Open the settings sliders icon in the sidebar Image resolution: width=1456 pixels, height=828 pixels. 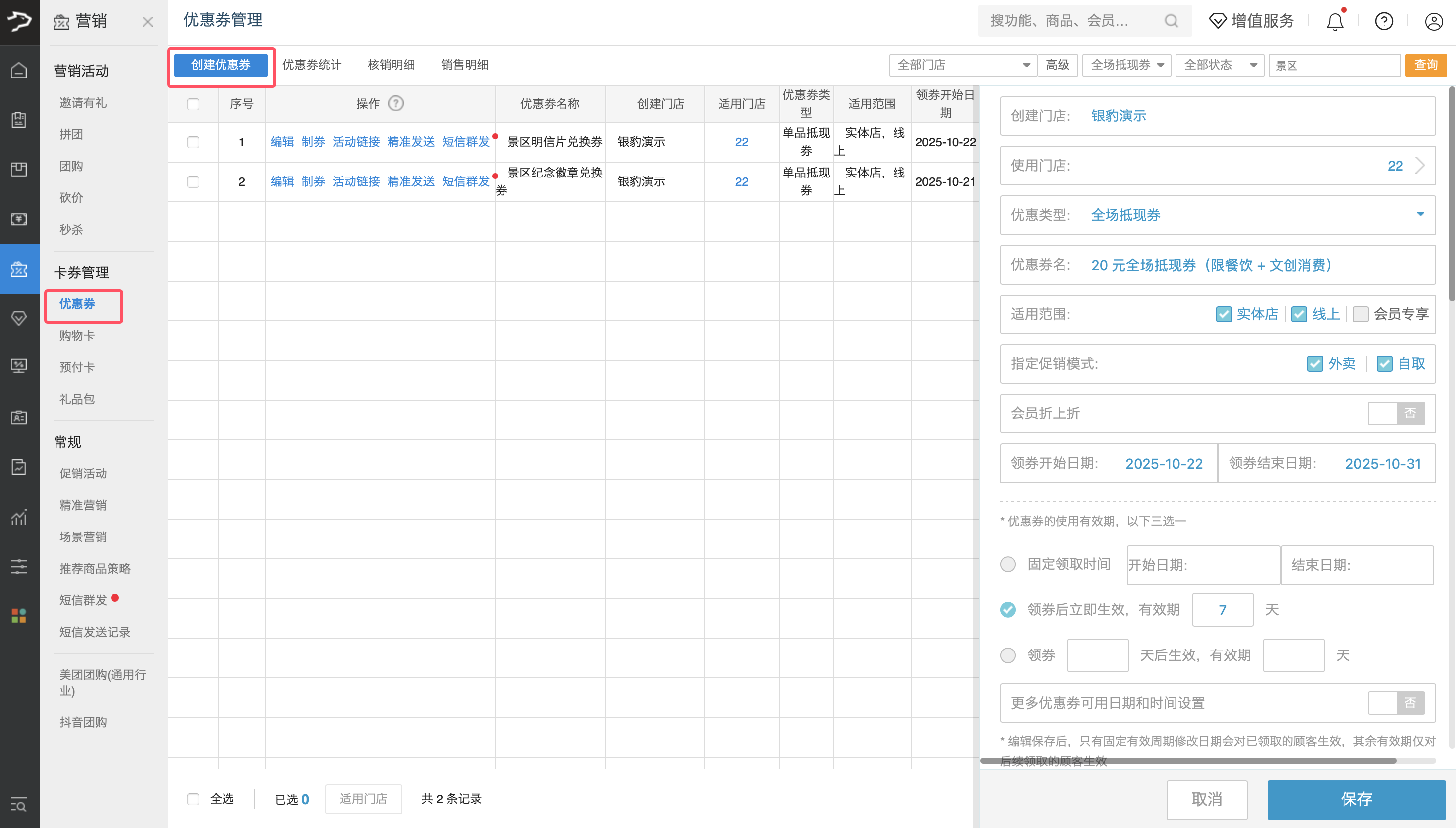19,566
